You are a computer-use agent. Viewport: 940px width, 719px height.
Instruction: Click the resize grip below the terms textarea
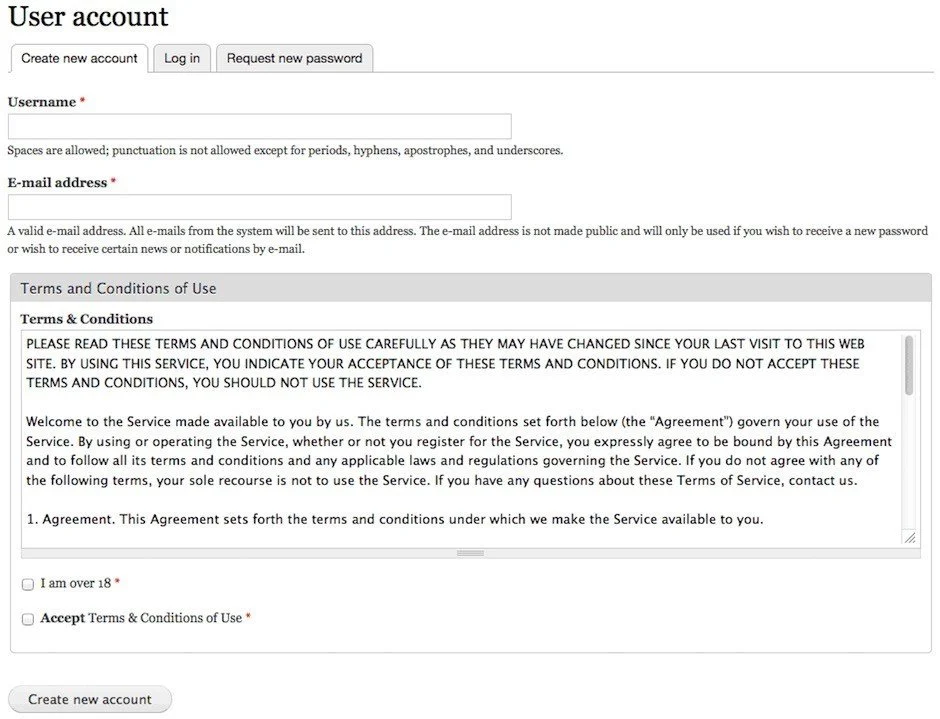tap(469, 552)
